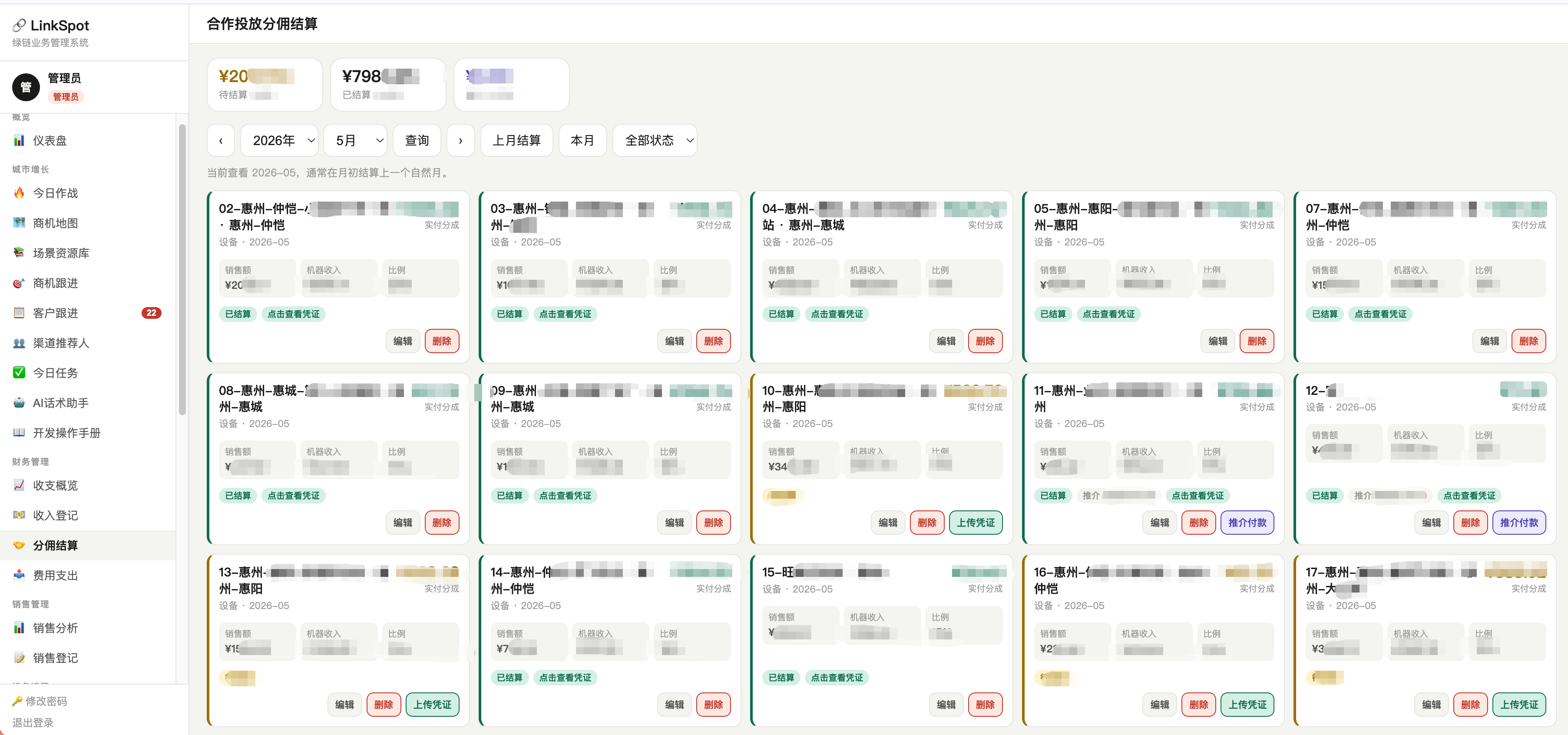This screenshot has height=735, width=1568.
Task: Click the green check icon for 今日任务
Action: (19, 373)
